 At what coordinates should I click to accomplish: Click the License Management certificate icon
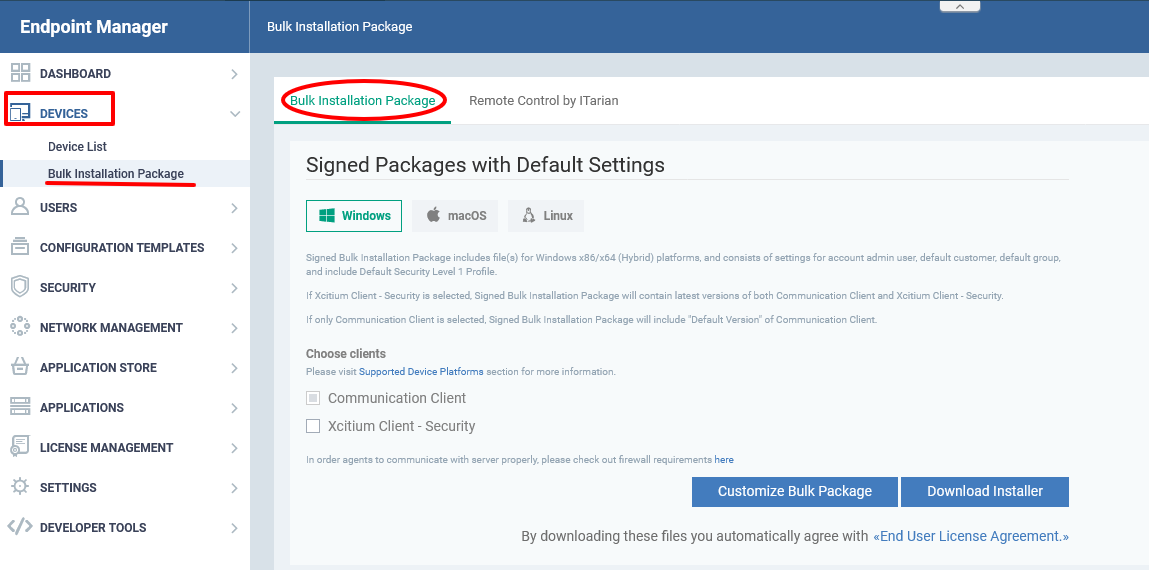click(21, 446)
